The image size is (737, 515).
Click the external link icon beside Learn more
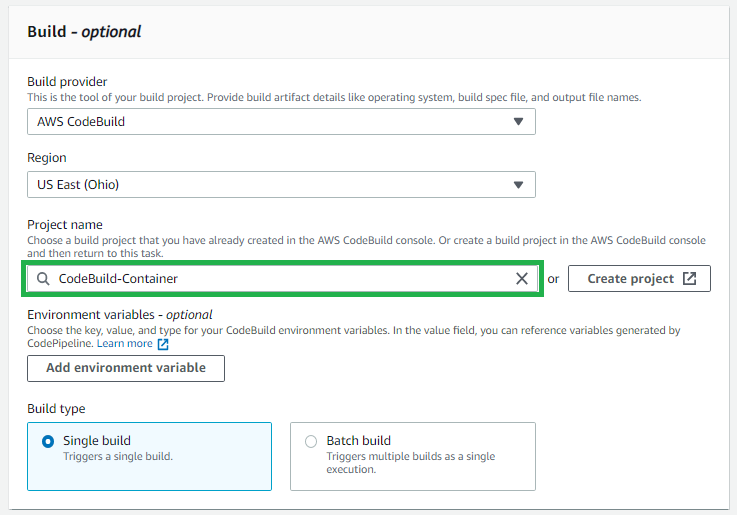point(163,344)
